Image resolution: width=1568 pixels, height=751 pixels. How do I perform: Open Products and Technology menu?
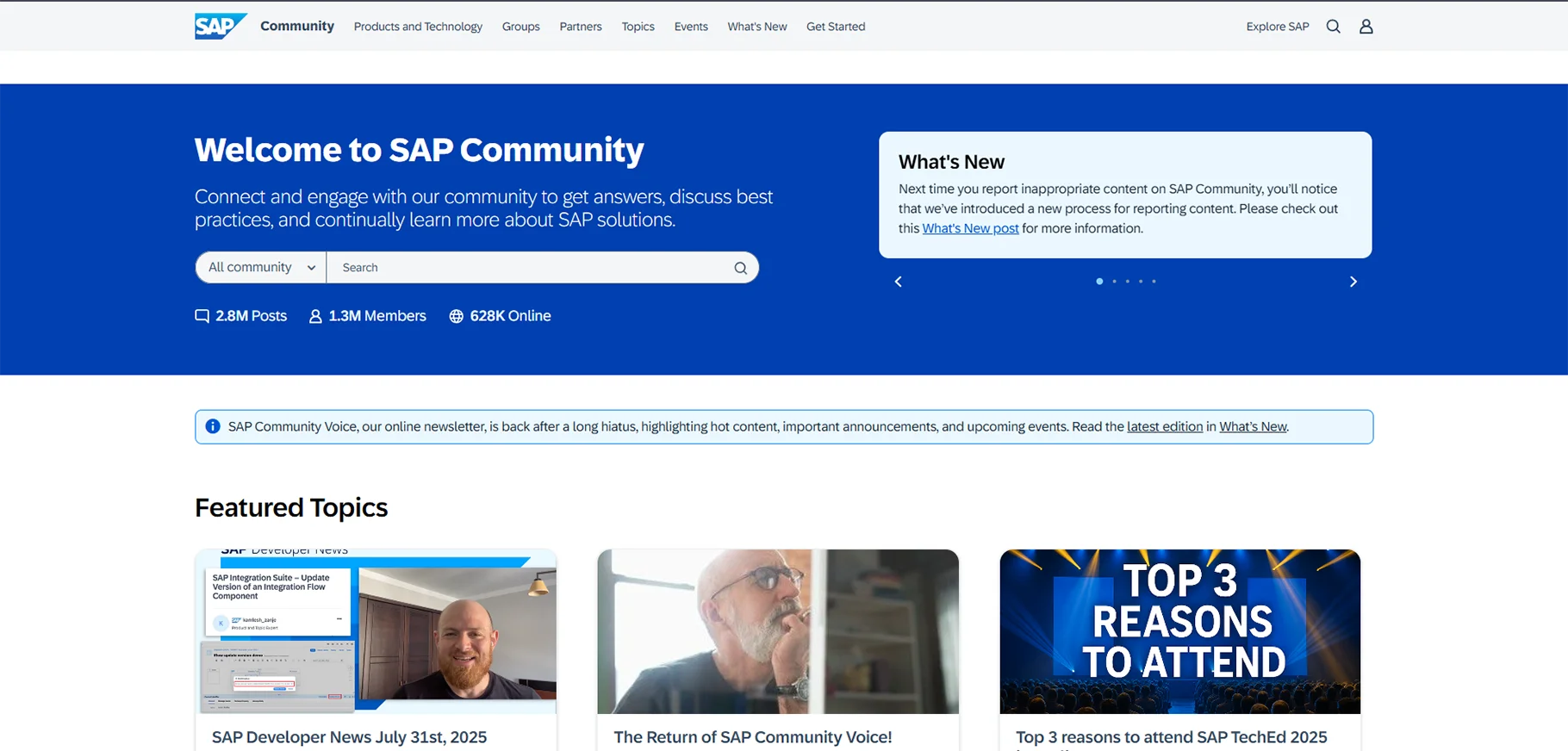[x=418, y=27]
